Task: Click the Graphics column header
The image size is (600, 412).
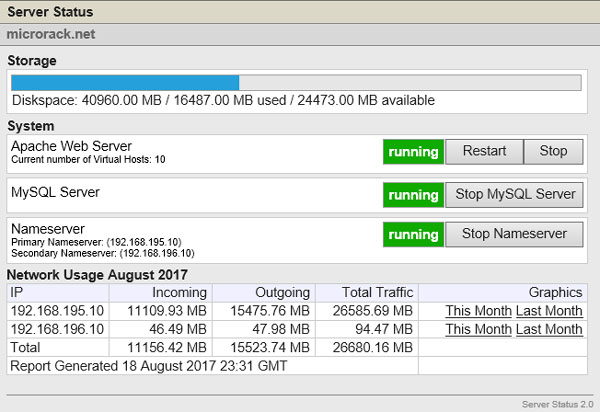Action: point(503,293)
